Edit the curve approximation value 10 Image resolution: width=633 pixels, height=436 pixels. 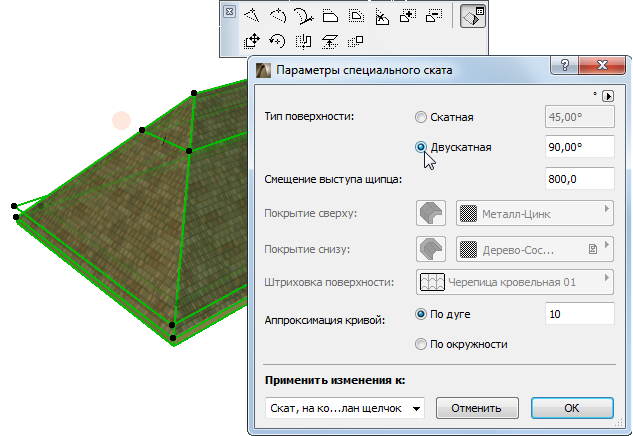point(580,314)
